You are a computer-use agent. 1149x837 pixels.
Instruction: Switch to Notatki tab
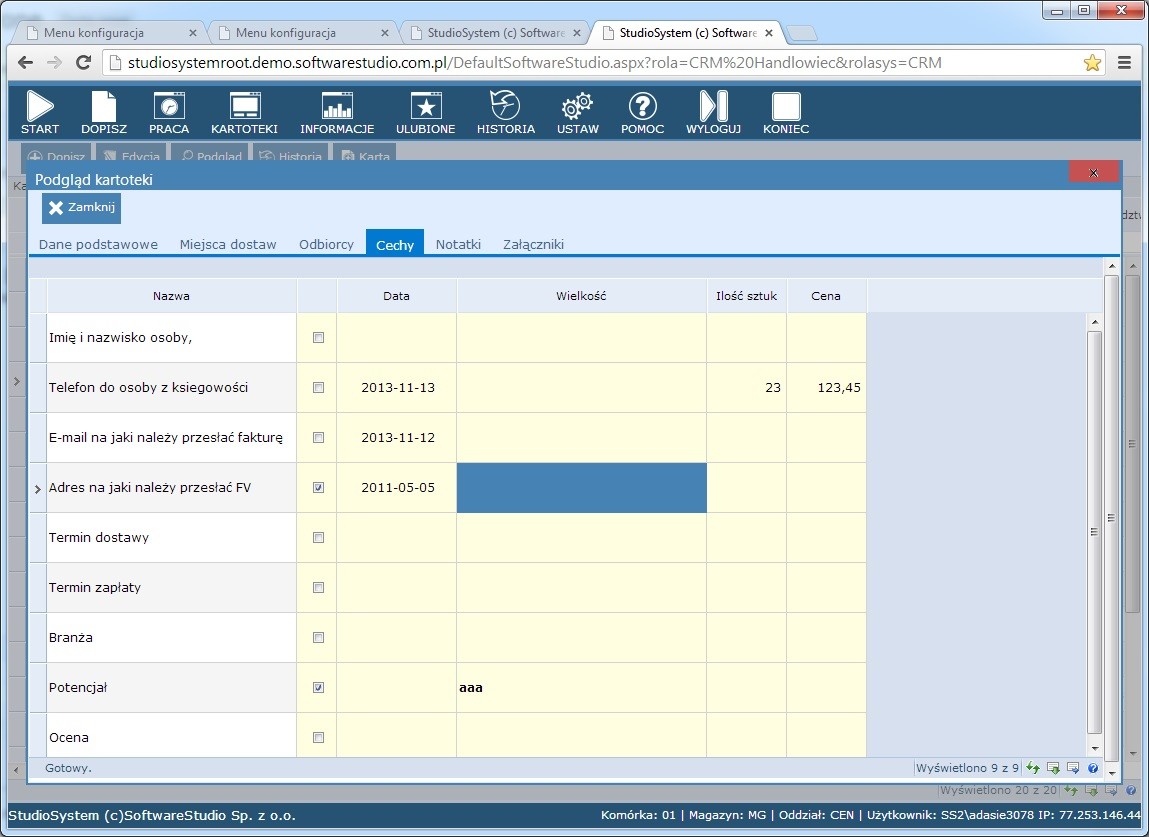458,244
